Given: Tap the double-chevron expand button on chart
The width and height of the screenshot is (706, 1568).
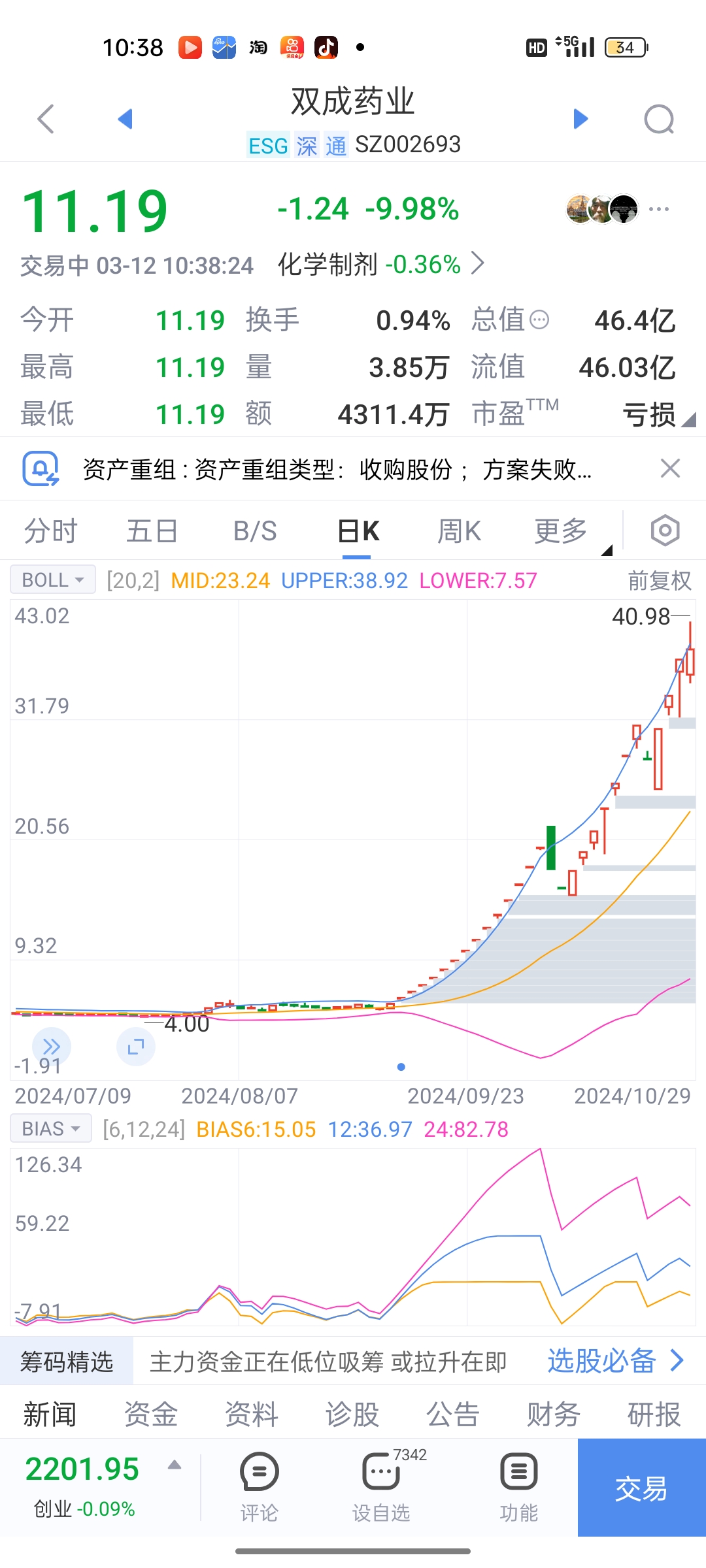Looking at the screenshot, I should [x=52, y=1047].
